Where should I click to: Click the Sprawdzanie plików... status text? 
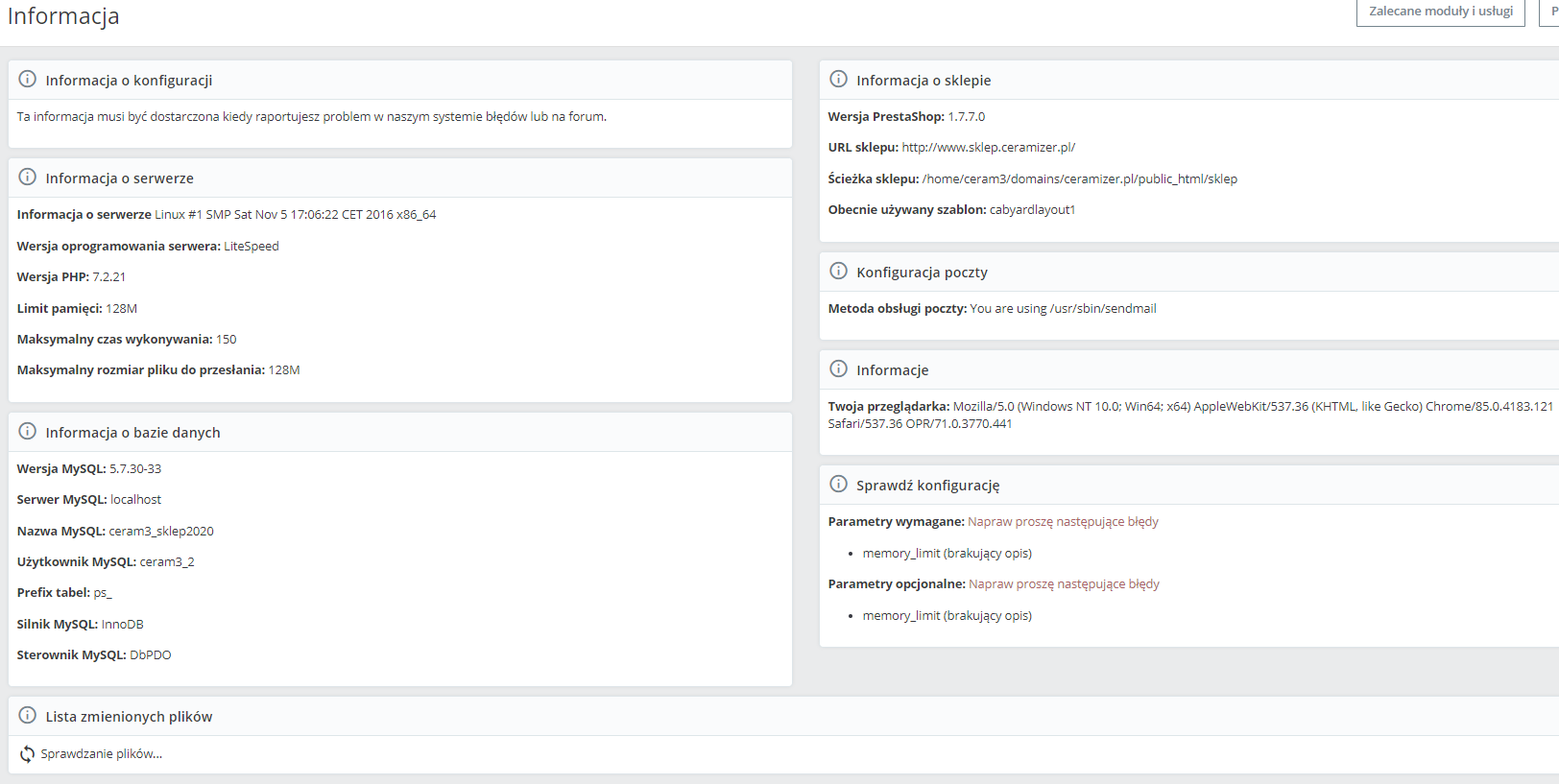(101, 754)
